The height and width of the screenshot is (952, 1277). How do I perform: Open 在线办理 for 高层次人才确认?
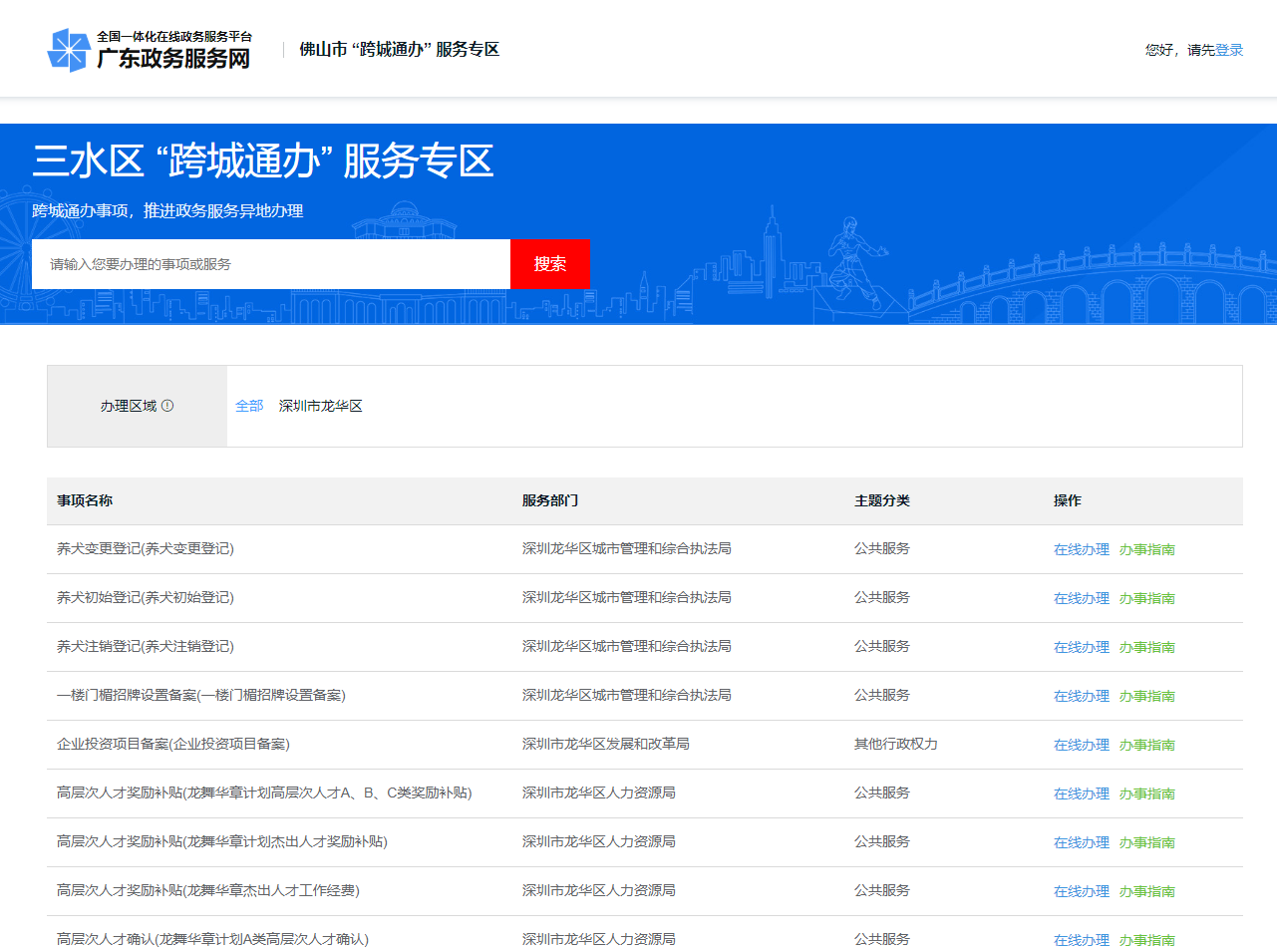[x=1081, y=940]
